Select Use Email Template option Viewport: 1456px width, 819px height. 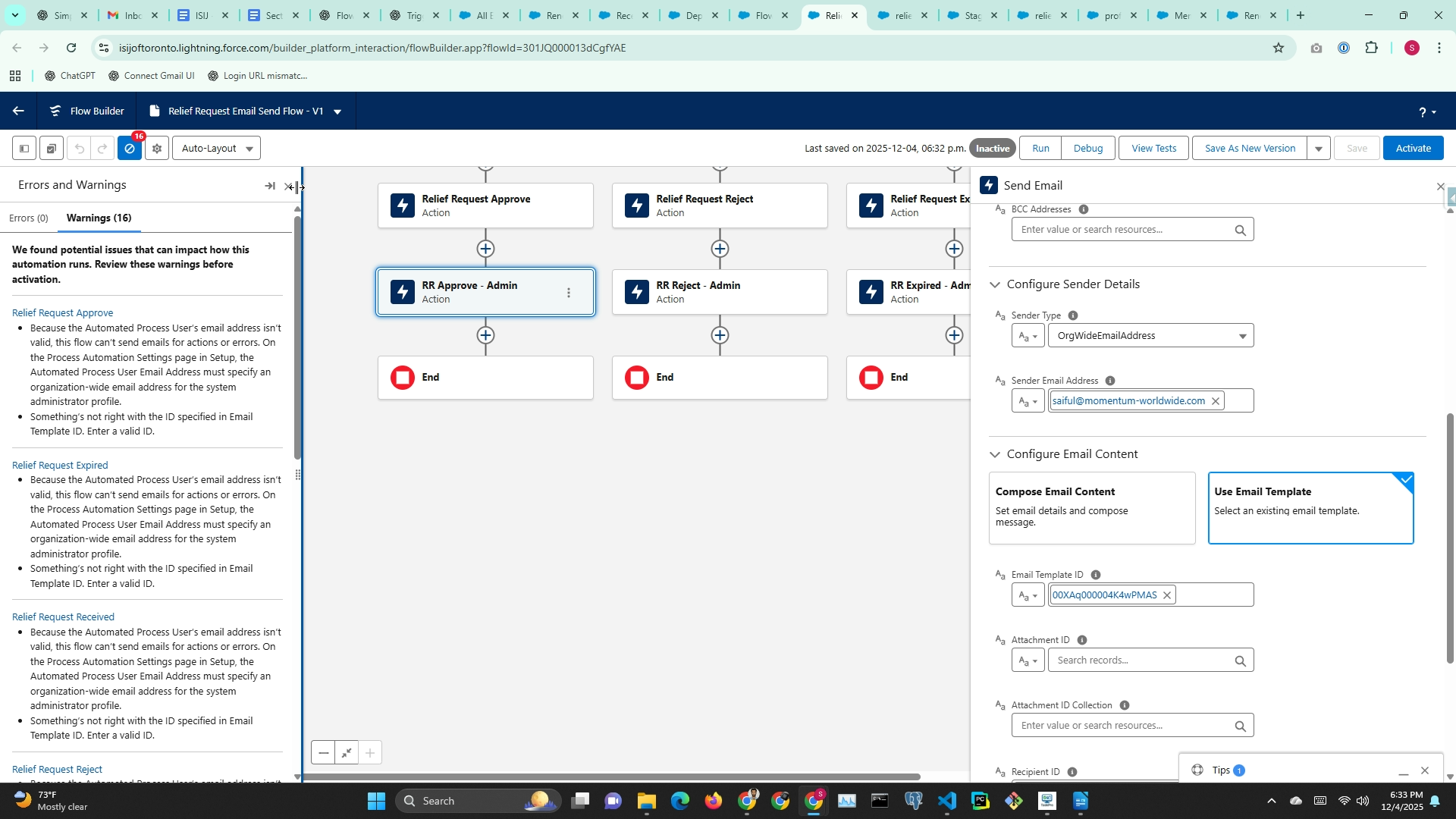tap(1310, 507)
